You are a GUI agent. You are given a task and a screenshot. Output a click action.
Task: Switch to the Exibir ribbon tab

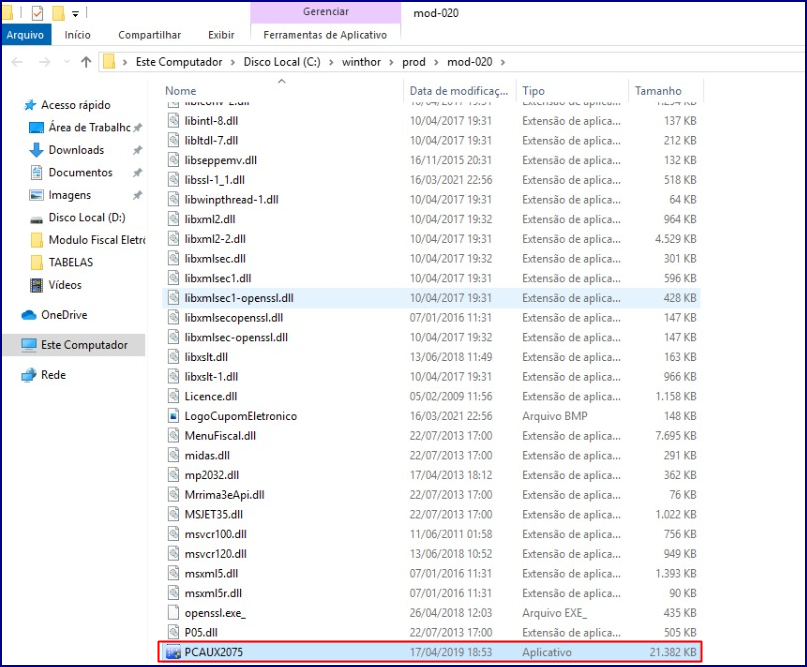221,34
